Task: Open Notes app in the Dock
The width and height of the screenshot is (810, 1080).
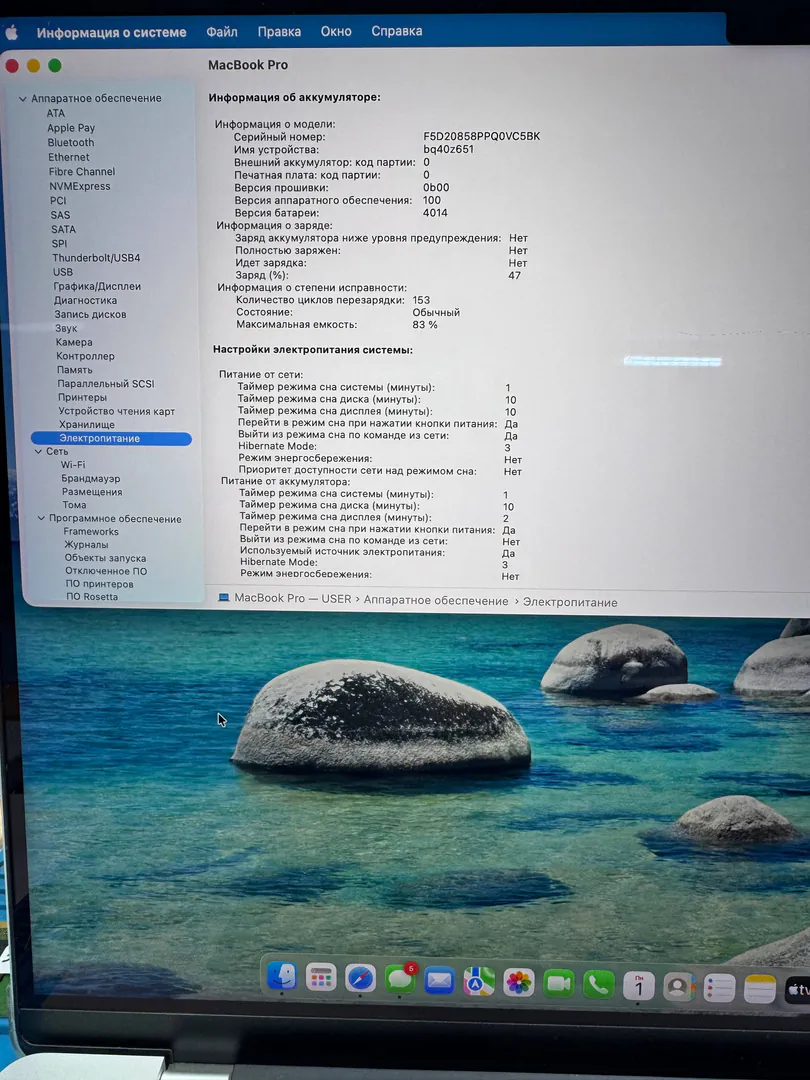Action: (760, 990)
